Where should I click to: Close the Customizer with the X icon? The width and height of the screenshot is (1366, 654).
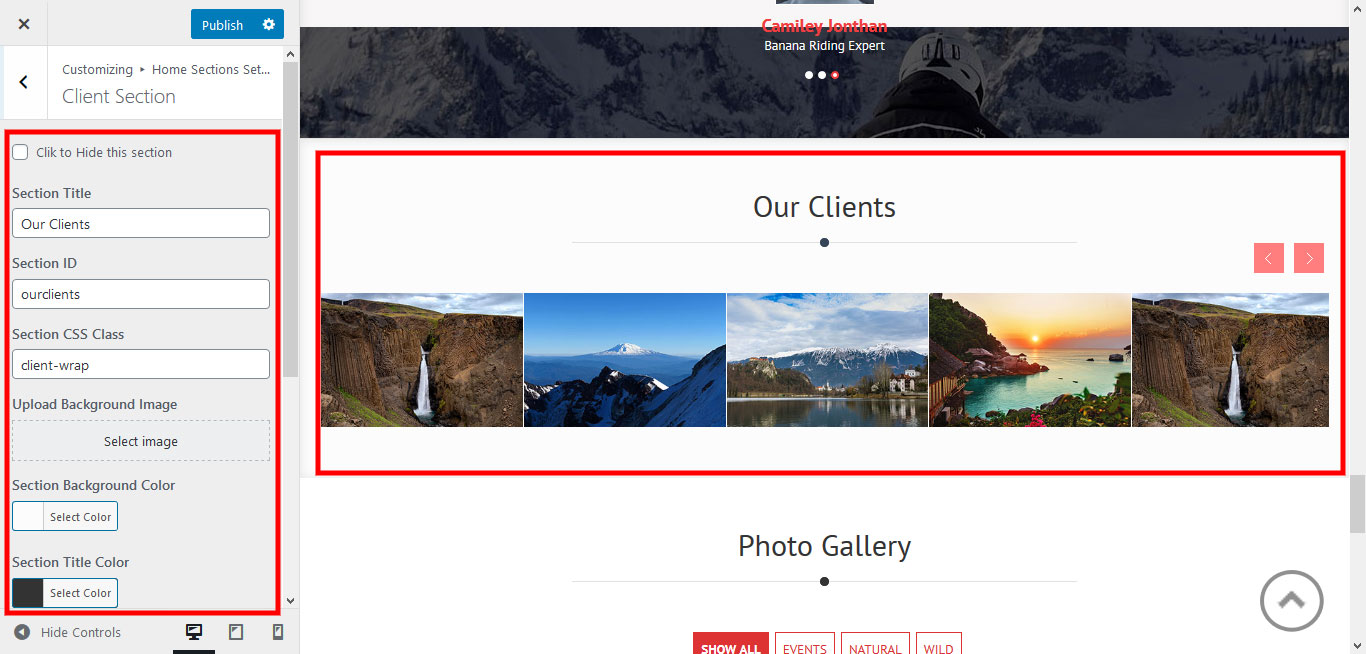24,24
